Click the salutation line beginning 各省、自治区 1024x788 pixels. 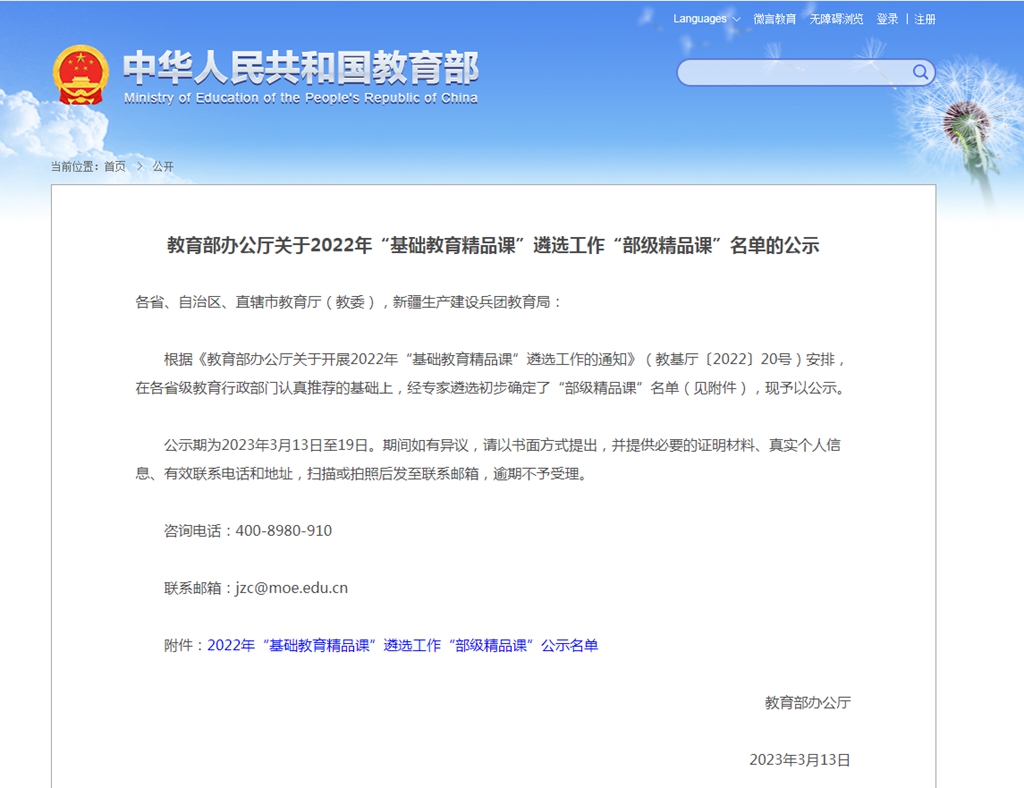(x=349, y=302)
